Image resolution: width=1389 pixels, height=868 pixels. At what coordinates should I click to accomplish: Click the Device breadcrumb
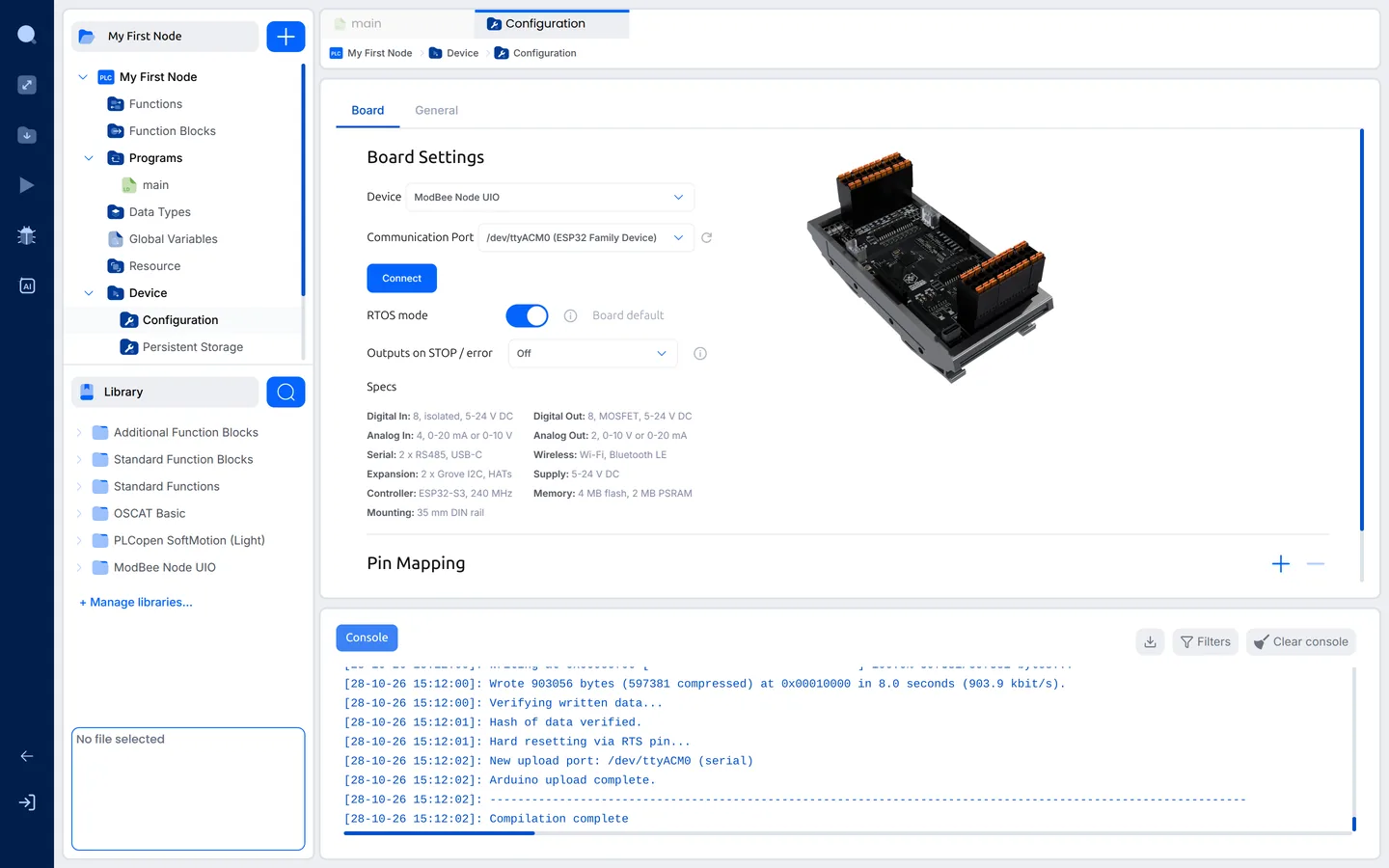[x=453, y=53]
